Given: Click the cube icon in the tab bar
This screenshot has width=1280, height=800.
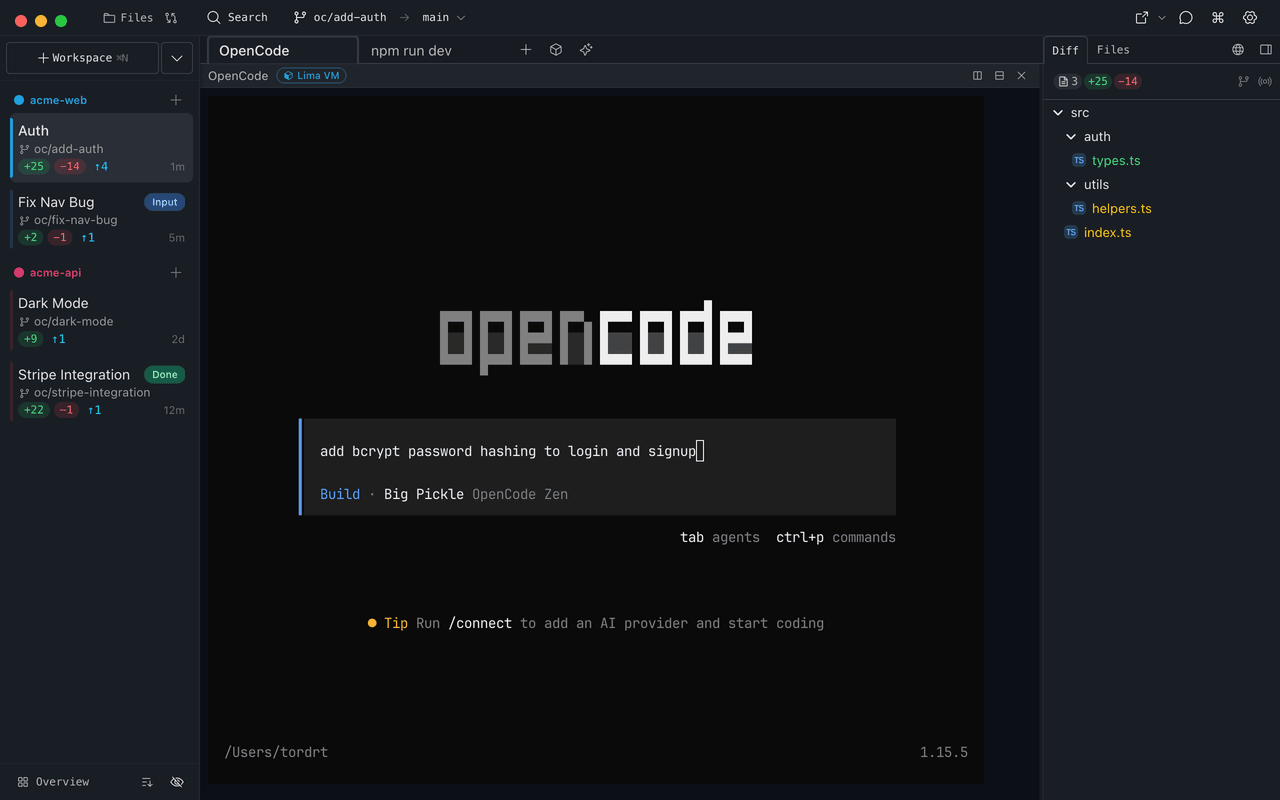Looking at the screenshot, I should [556, 49].
